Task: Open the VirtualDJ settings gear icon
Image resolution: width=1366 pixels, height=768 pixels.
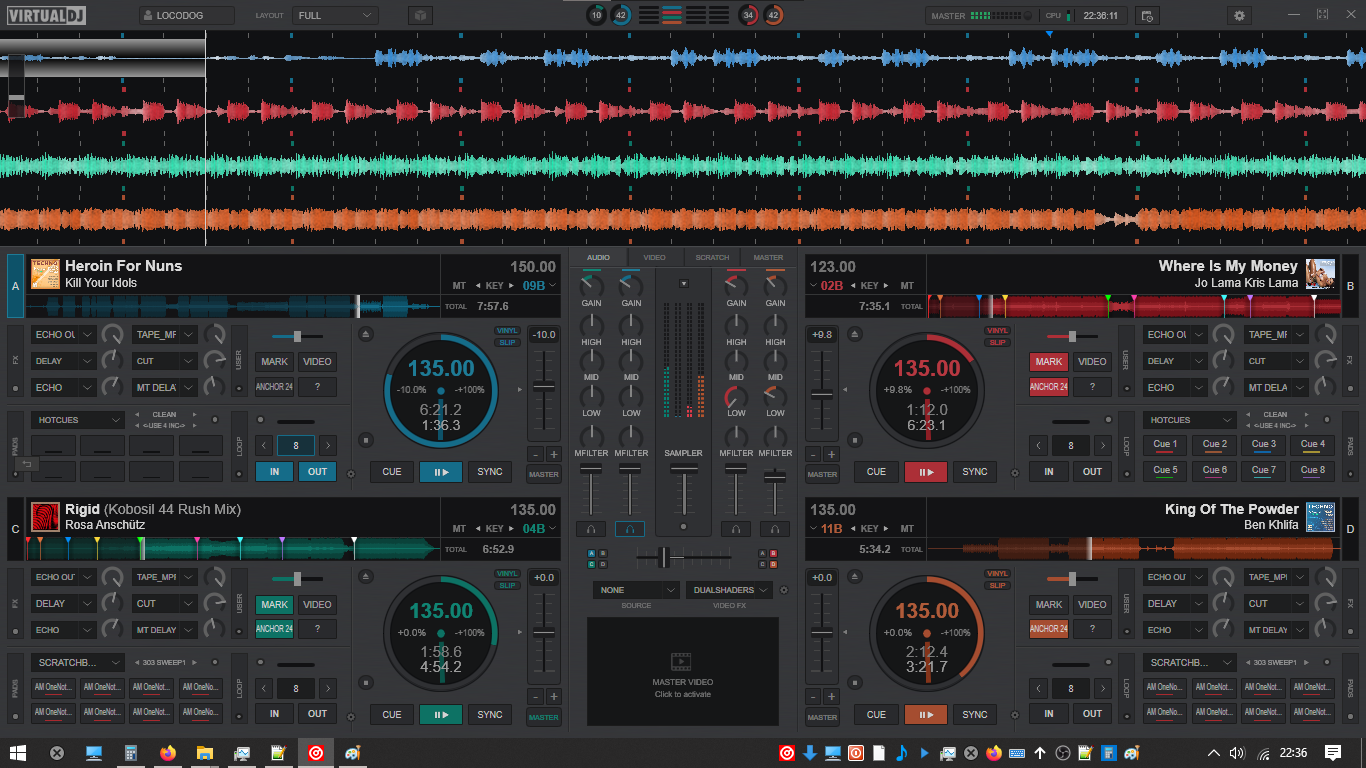Action: (1240, 16)
